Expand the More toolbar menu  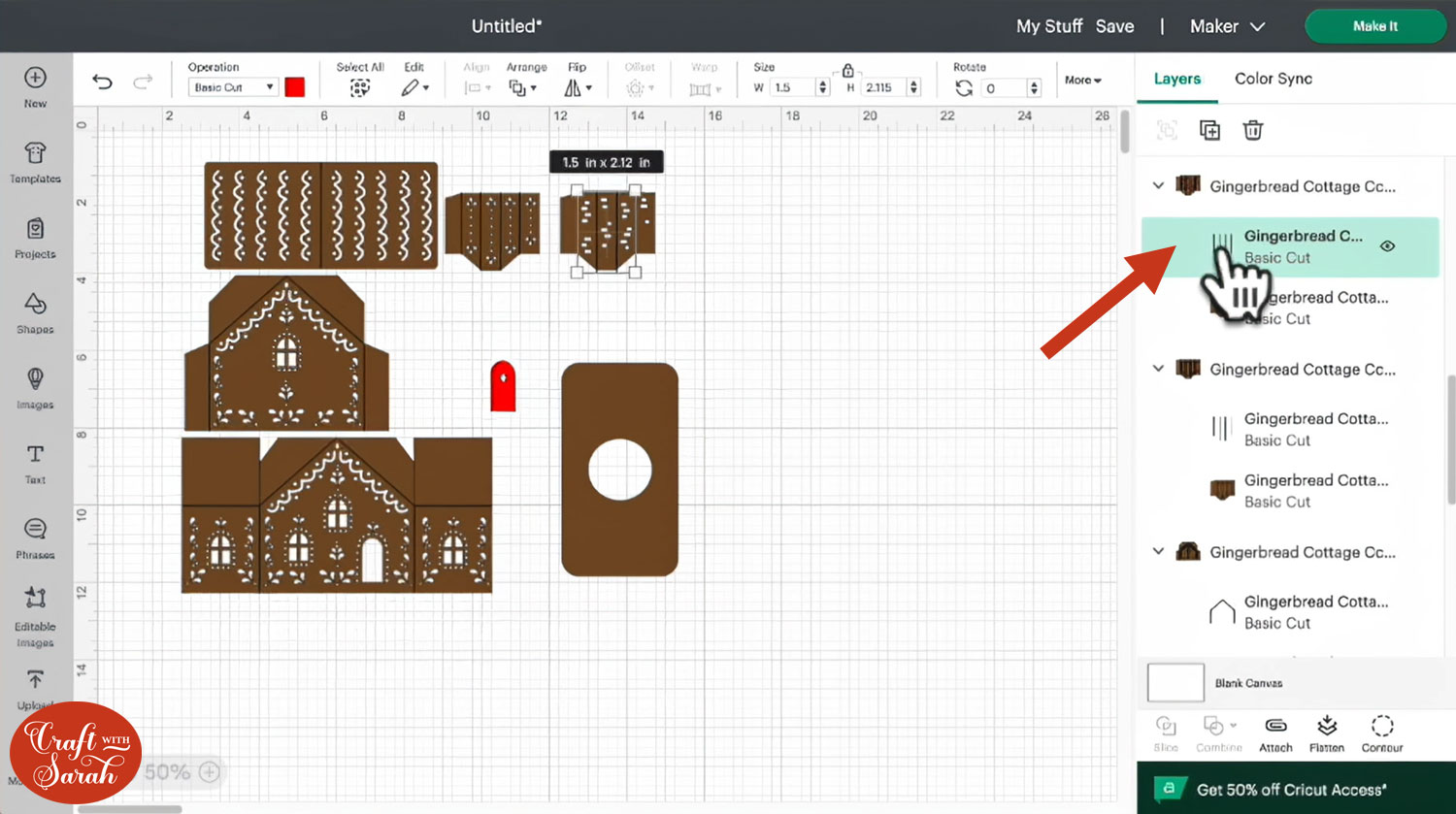1082,81
